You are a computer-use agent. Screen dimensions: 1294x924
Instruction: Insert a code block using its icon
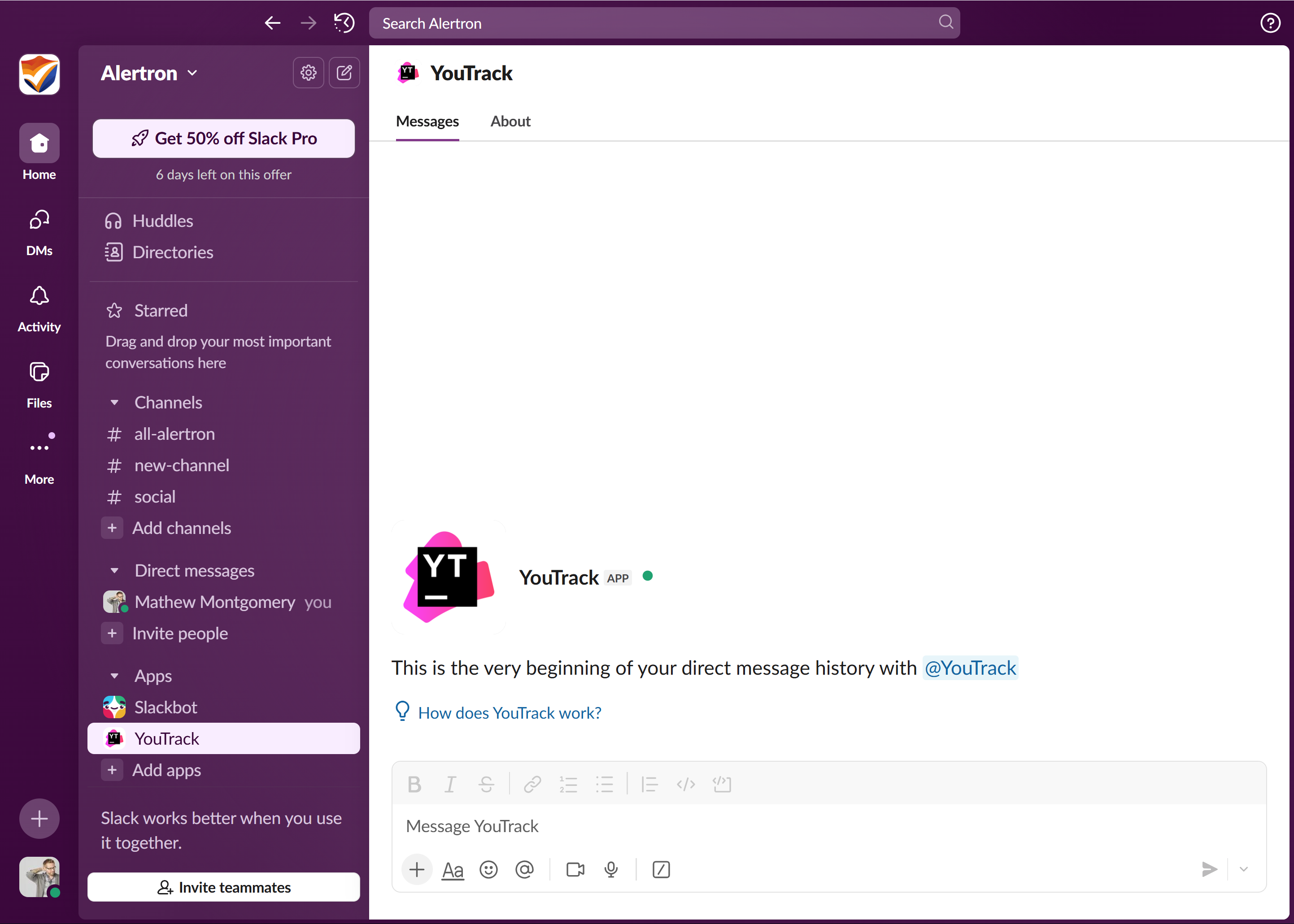click(722, 785)
